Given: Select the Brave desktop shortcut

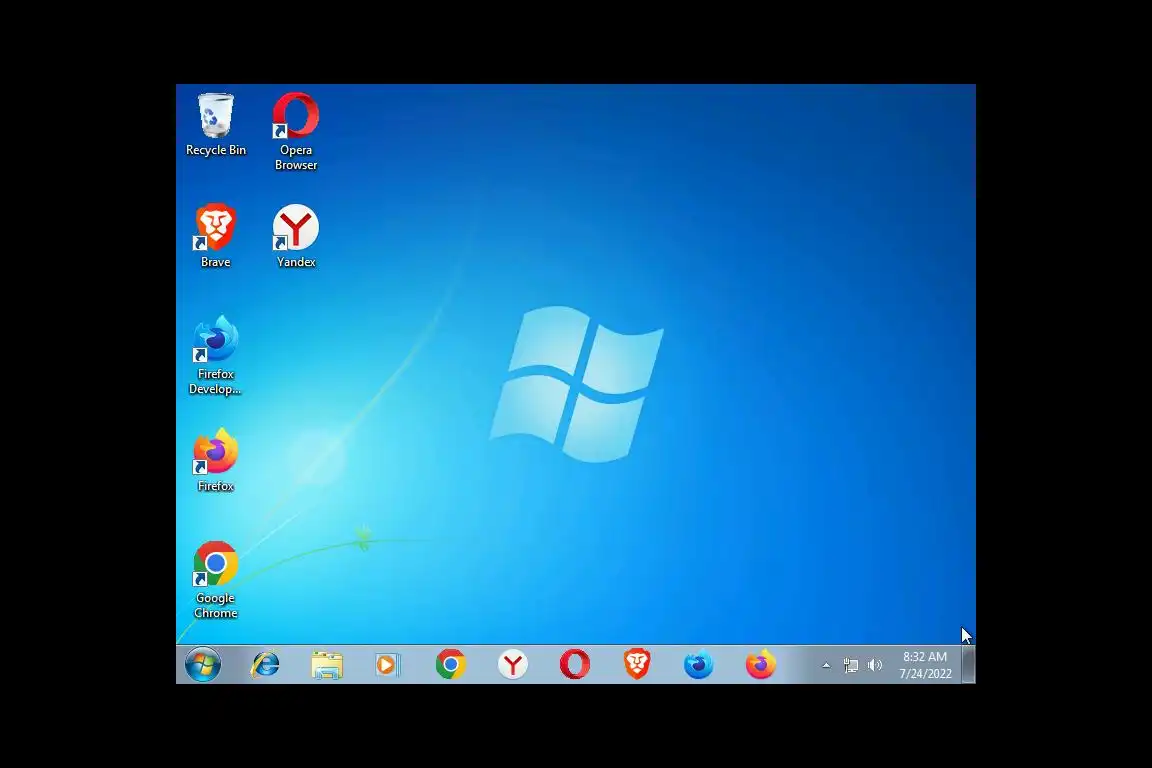Looking at the screenshot, I should coord(215,236).
